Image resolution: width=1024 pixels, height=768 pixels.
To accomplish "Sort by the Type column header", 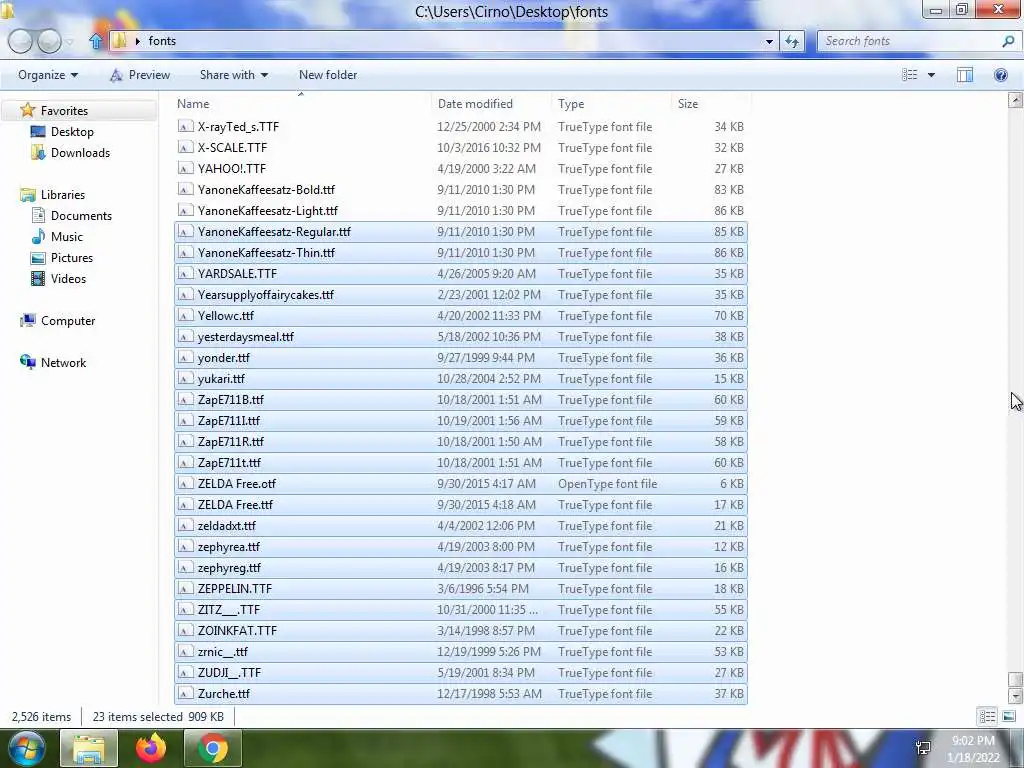I will (x=611, y=104).
